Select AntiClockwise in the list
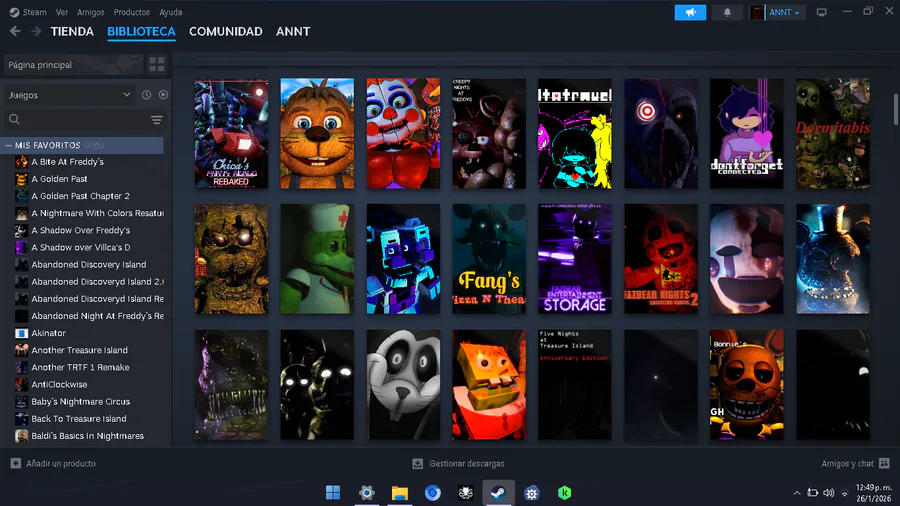Viewport: 900px width, 506px height. tap(59, 384)
